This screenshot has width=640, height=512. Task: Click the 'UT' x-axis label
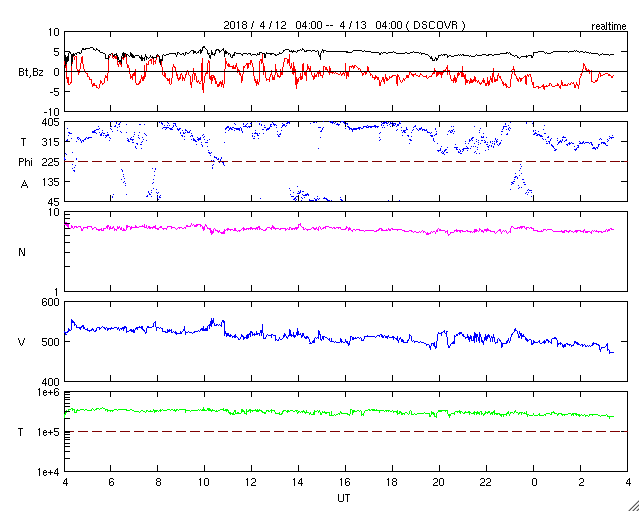click(344, 498)
